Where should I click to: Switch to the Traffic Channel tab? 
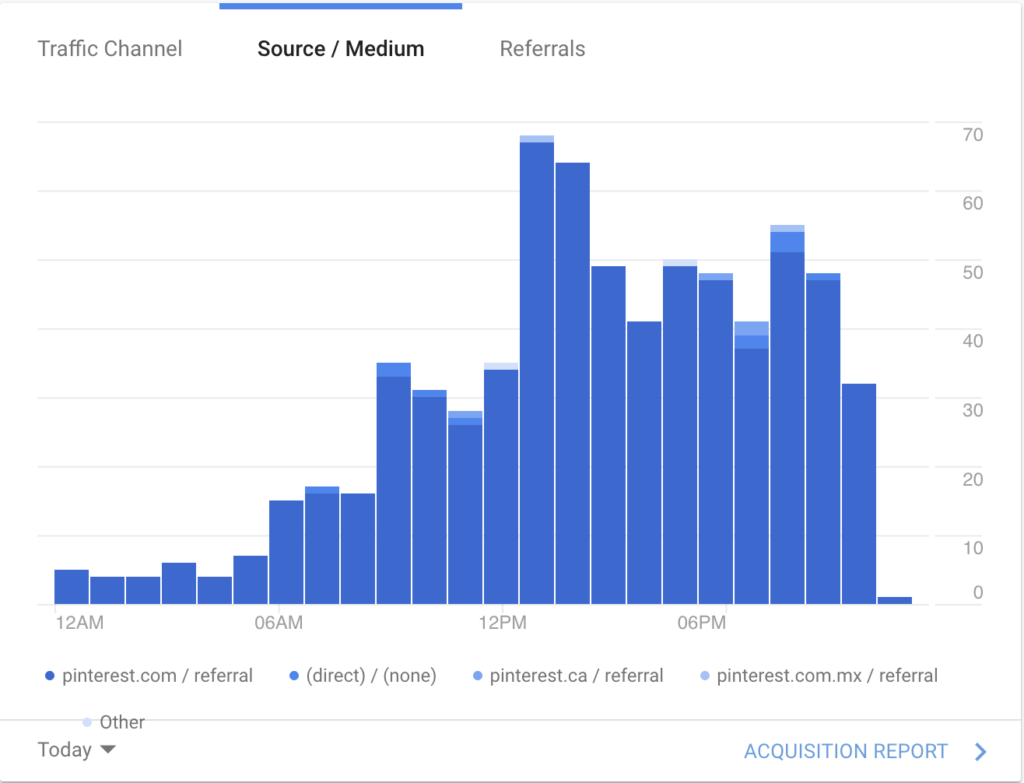[x=110, y=48]
